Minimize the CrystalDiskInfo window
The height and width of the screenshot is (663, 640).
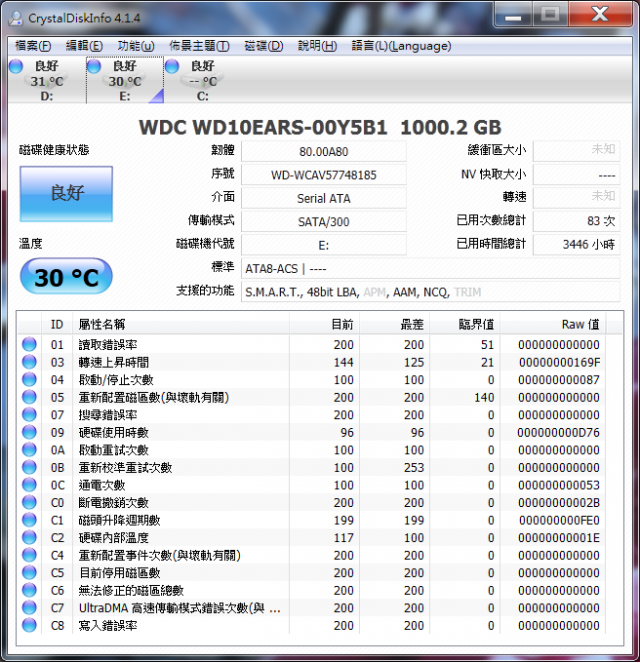pyautogui.click(x=513, y=15)
